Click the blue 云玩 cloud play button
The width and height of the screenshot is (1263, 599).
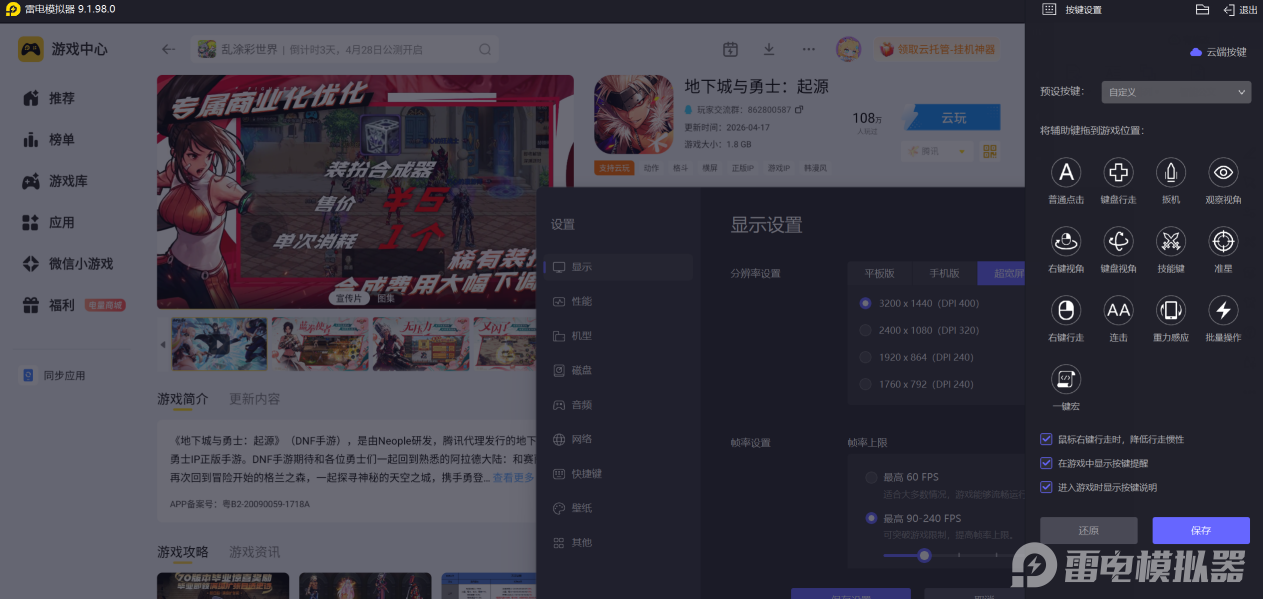tap(953, 118)
